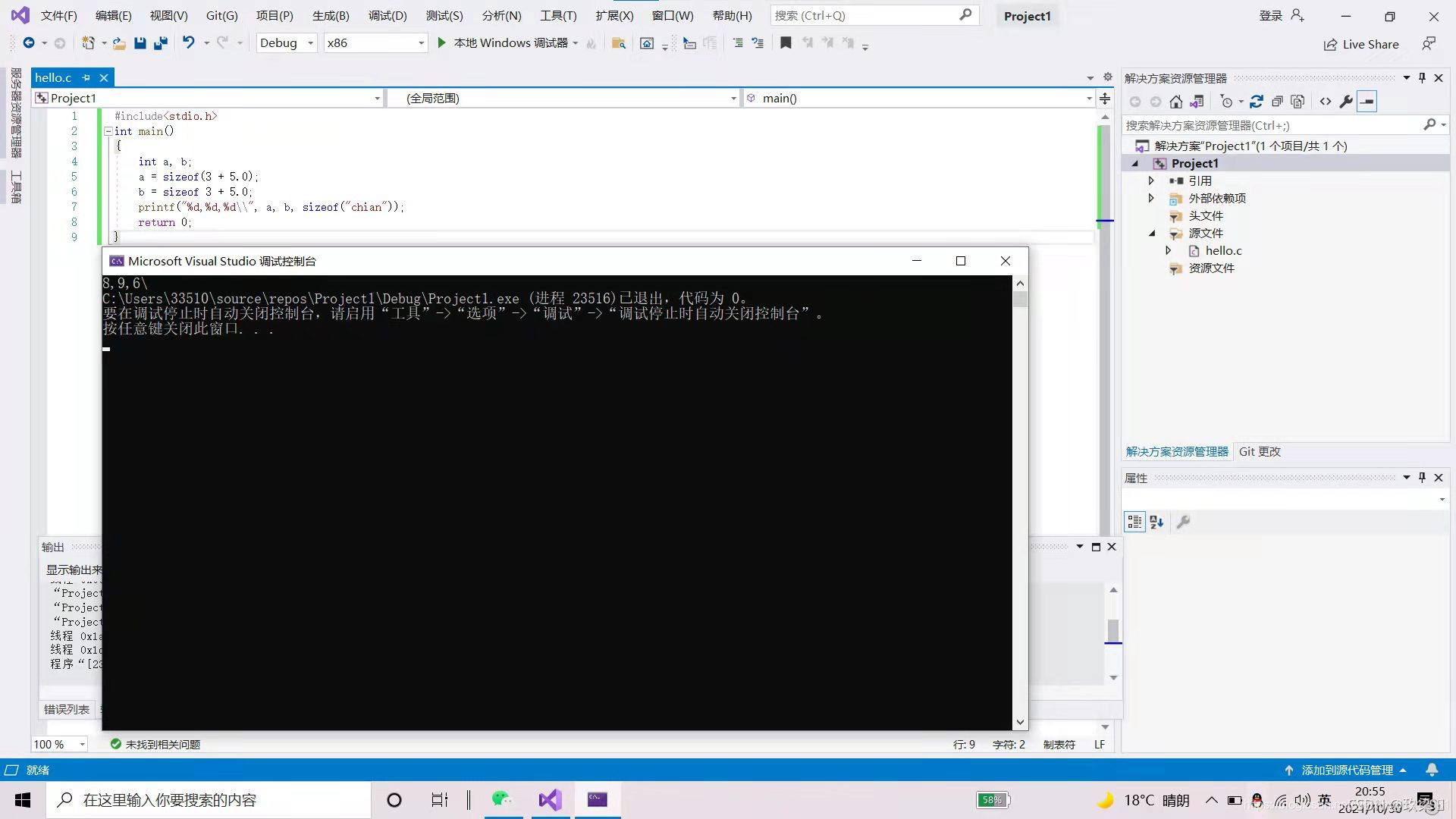Open the x86 platform dropdown
The image size is (1456, 819).
tap(421, 43)
